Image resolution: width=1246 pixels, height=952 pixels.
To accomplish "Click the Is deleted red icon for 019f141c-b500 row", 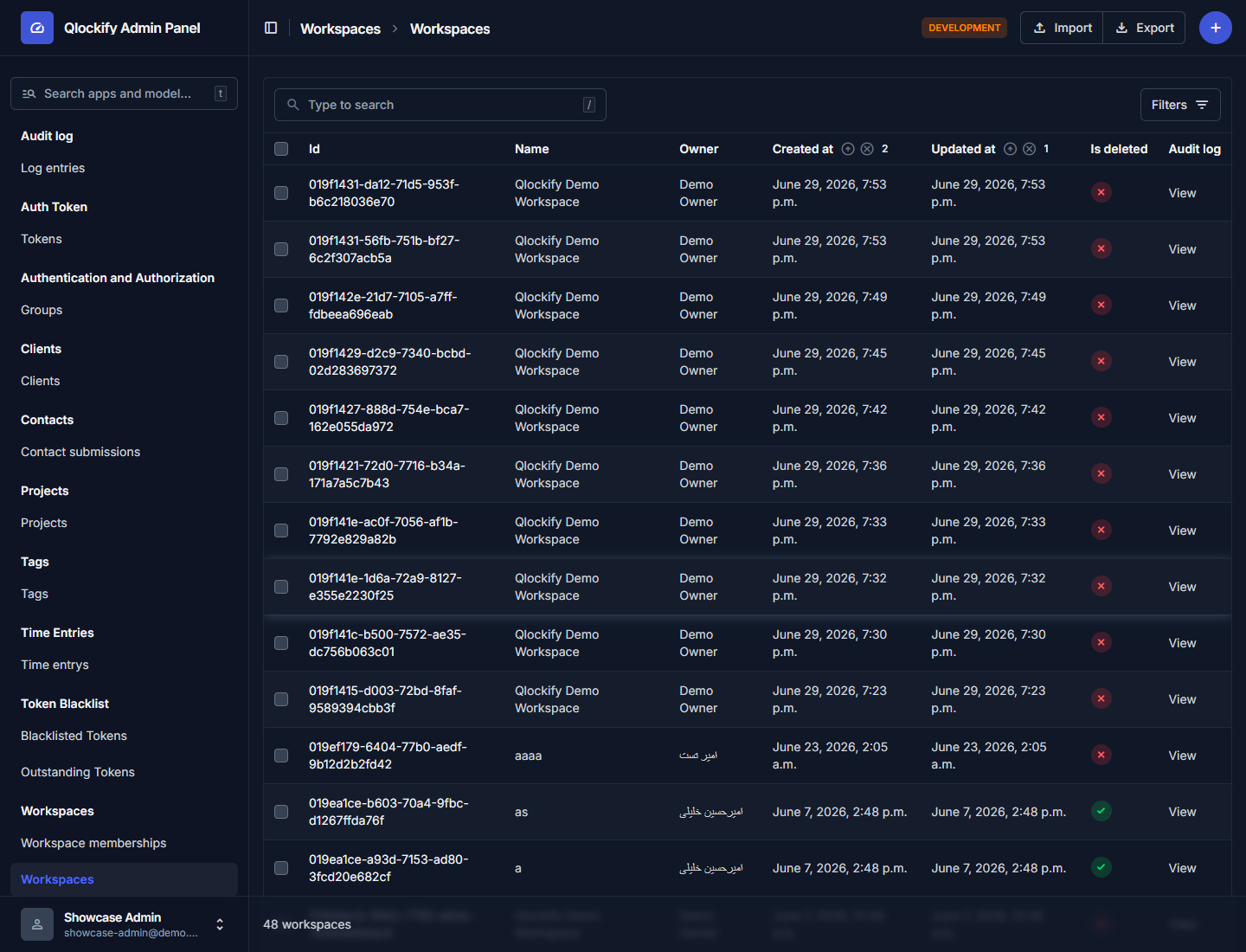I will tap(1101, 642).
